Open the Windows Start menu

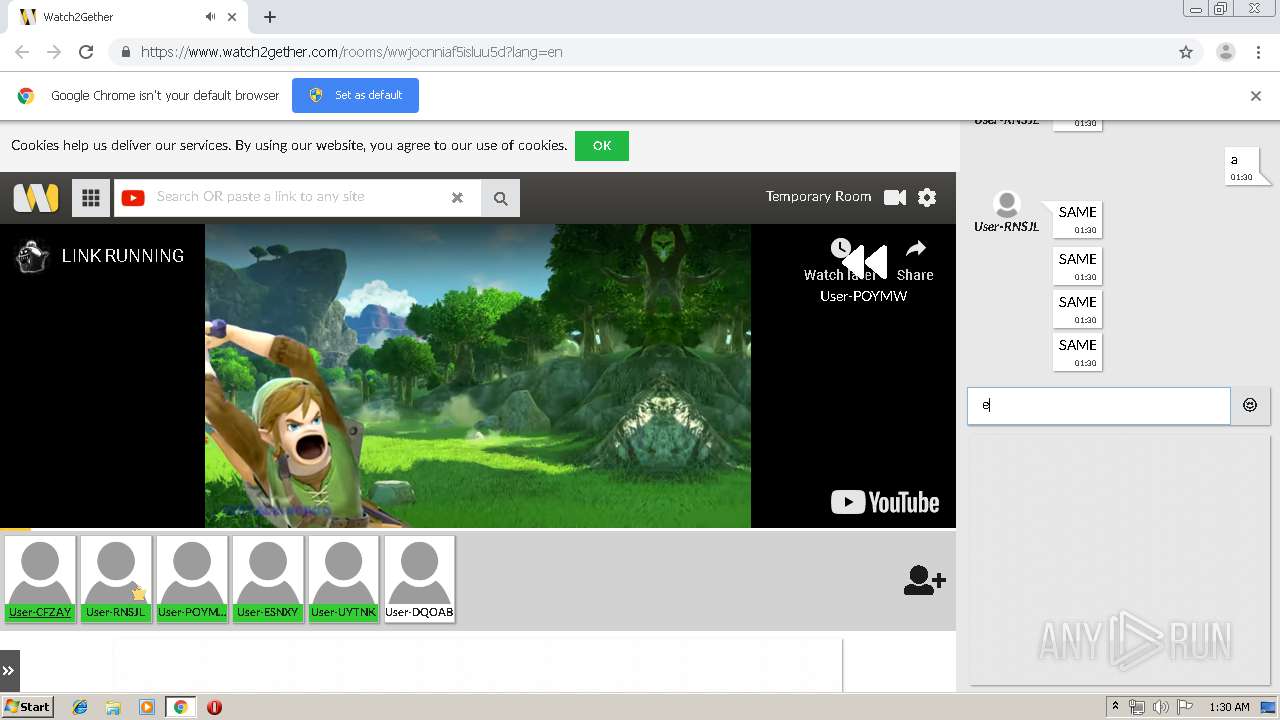27,707
